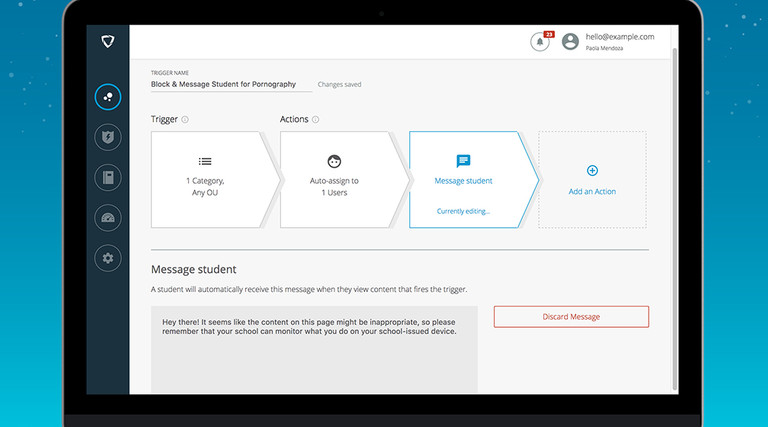Open the notifications bell with badge
768x427 pixels.
pos(541,41)
